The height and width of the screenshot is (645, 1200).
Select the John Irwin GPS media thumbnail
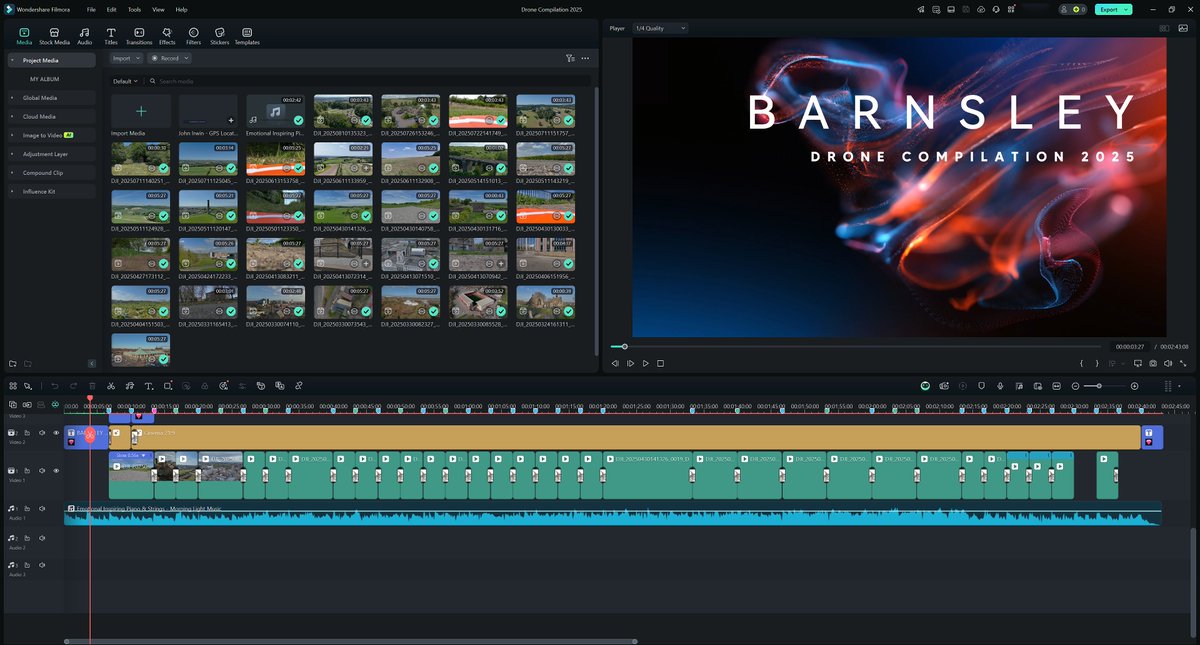point(207,113)
